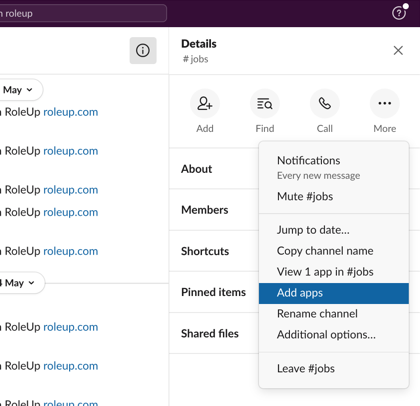420x406 pixels.
Task: Open first roleup.com link below lower May
Action: pos(71,327)
